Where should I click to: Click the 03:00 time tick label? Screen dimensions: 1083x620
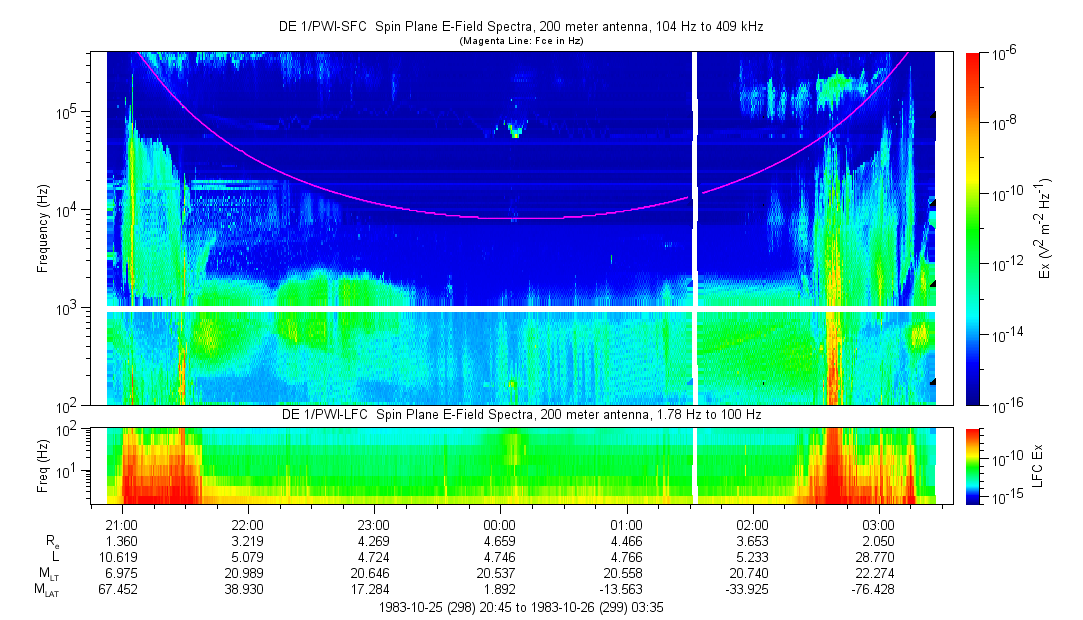coord(879,526)
